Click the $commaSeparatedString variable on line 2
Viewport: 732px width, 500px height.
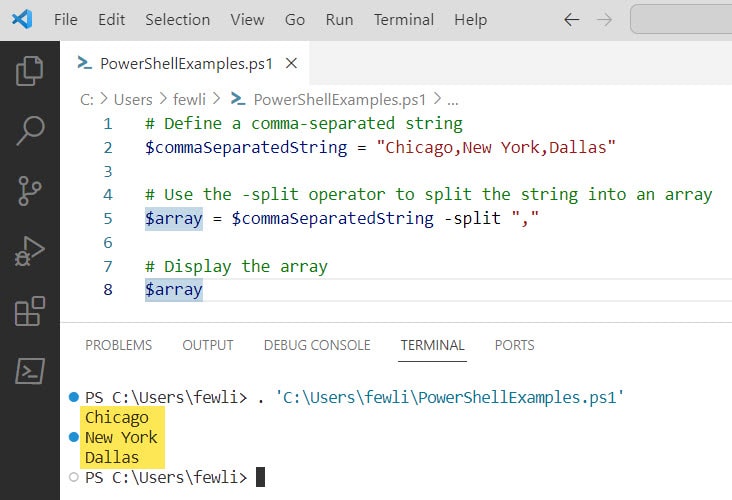click(x=246, y=148)
